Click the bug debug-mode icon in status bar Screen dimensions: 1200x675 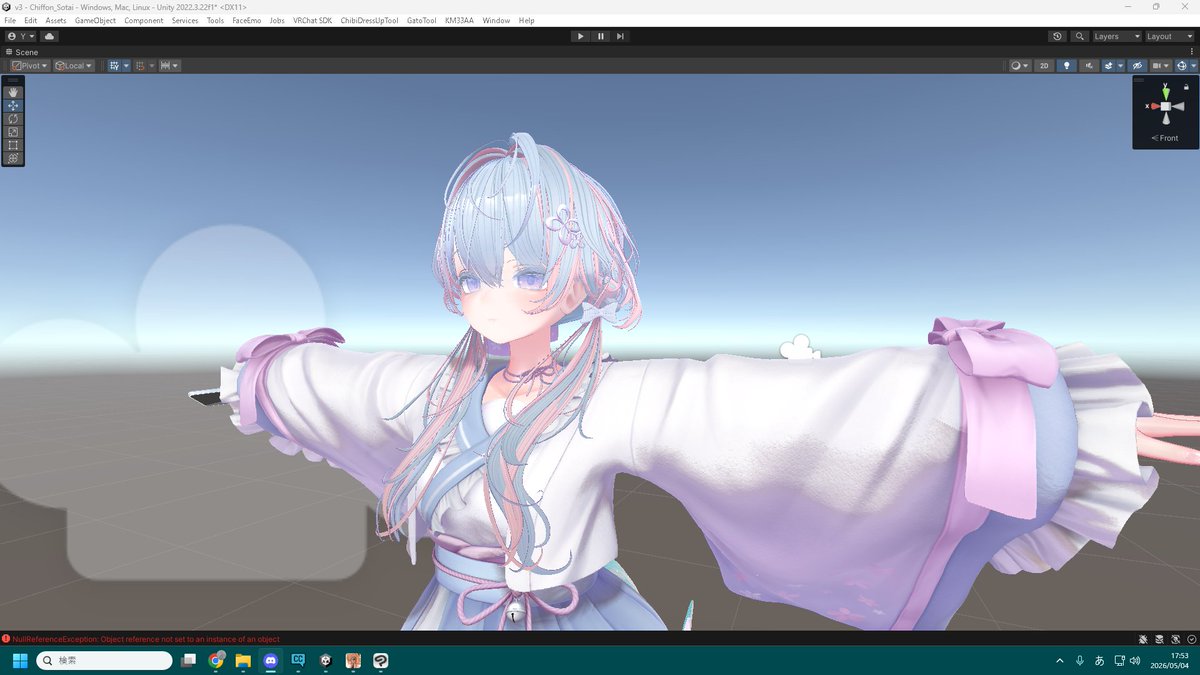pos(1143,638)
